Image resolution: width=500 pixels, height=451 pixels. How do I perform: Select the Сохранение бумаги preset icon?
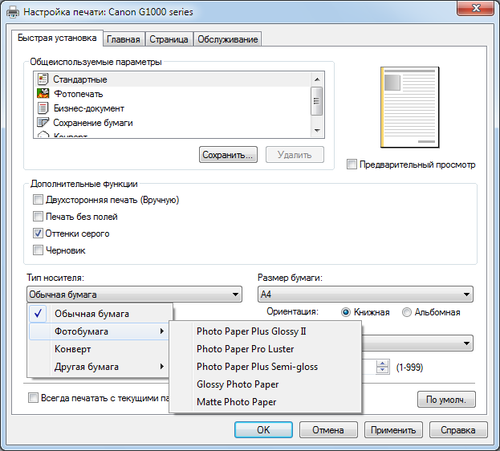pyautogui.click(x=43, y=122)
